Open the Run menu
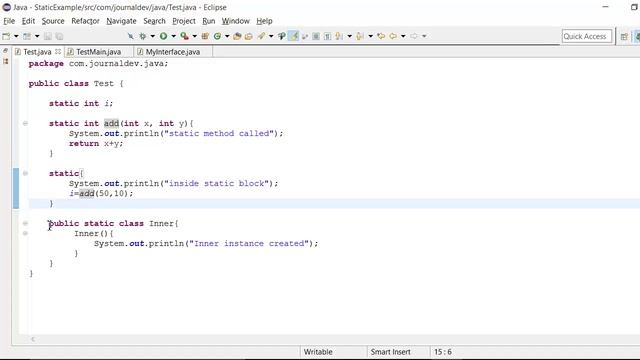The height and width of the screenshot is (360, 640). click(209, 21)
